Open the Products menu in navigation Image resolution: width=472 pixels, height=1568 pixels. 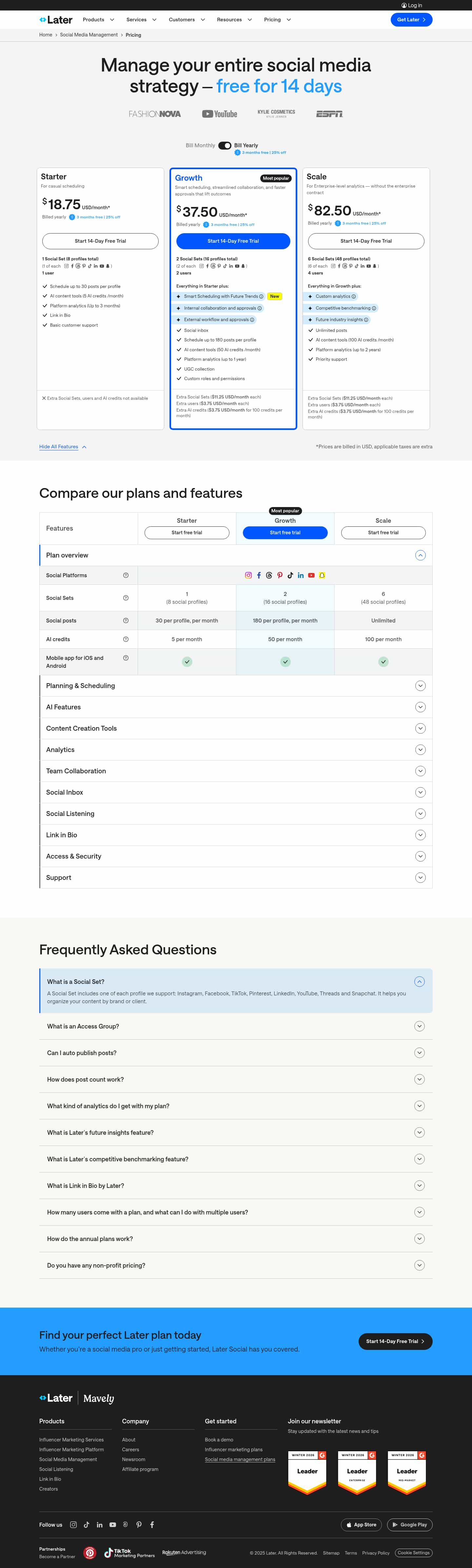pos(99,20)
